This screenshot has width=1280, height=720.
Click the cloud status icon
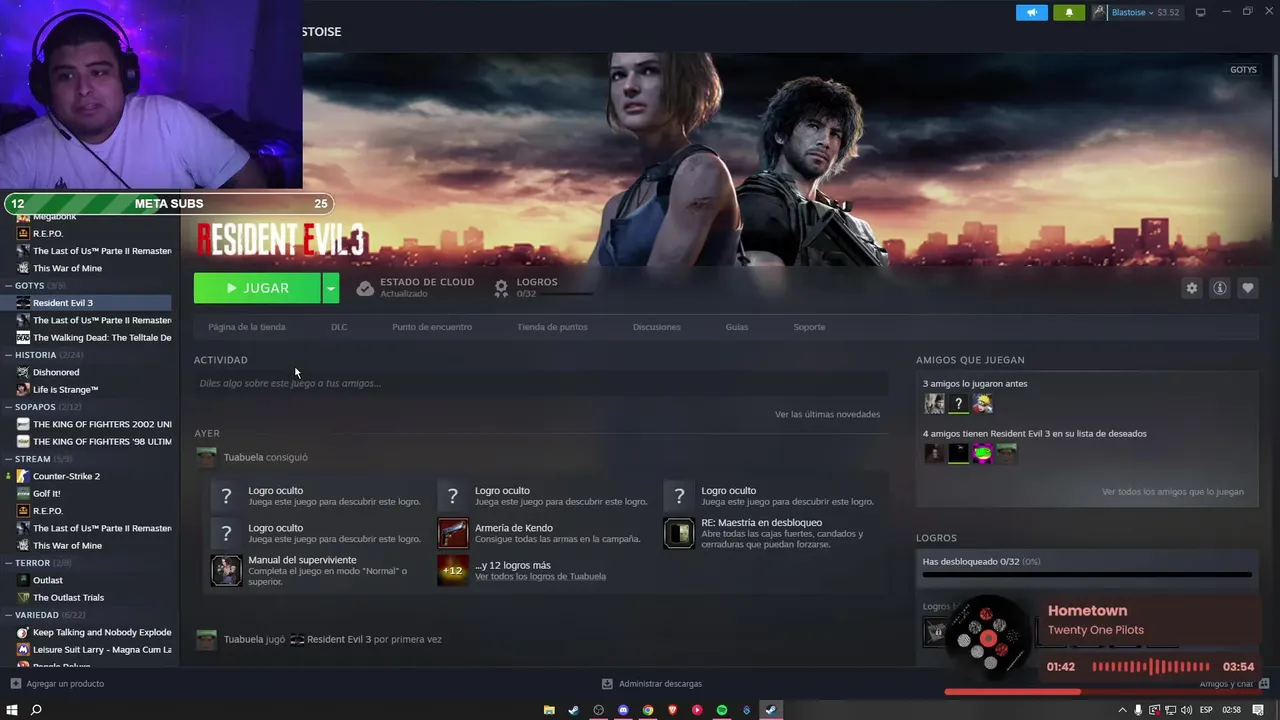[x=365, y=288]
